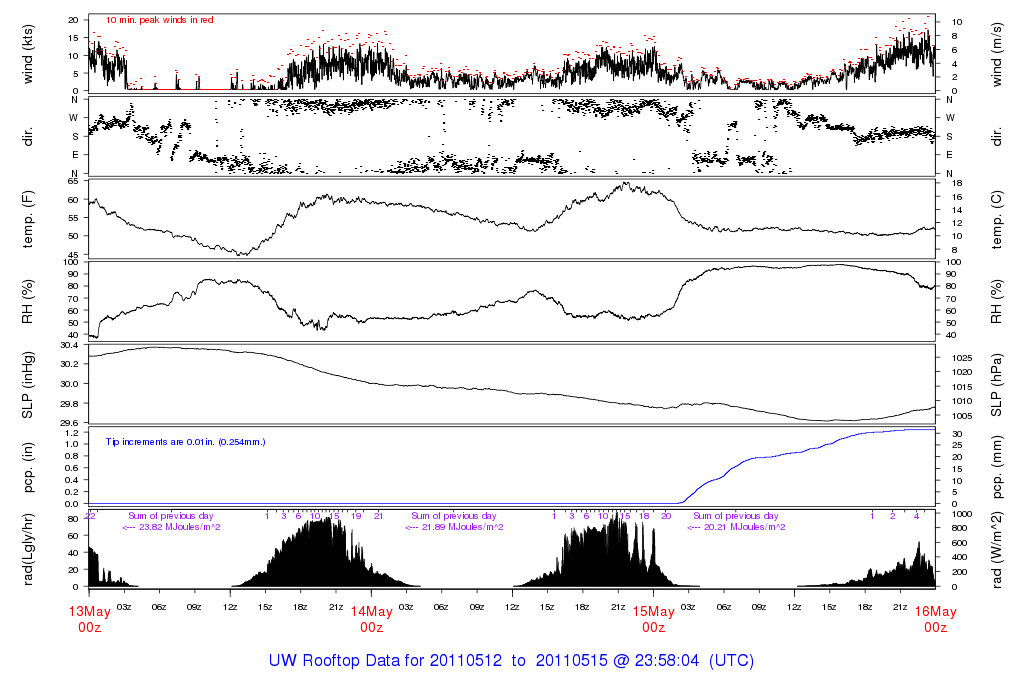Click the 'SLP (inHg)' axis label
Viewport: 1024px width, 700px height.
coord(28,385)
